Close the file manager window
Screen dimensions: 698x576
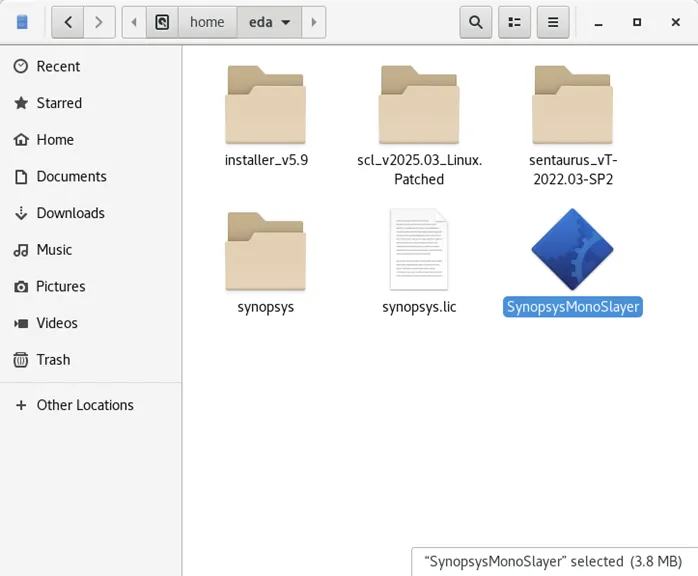[675, 22]
